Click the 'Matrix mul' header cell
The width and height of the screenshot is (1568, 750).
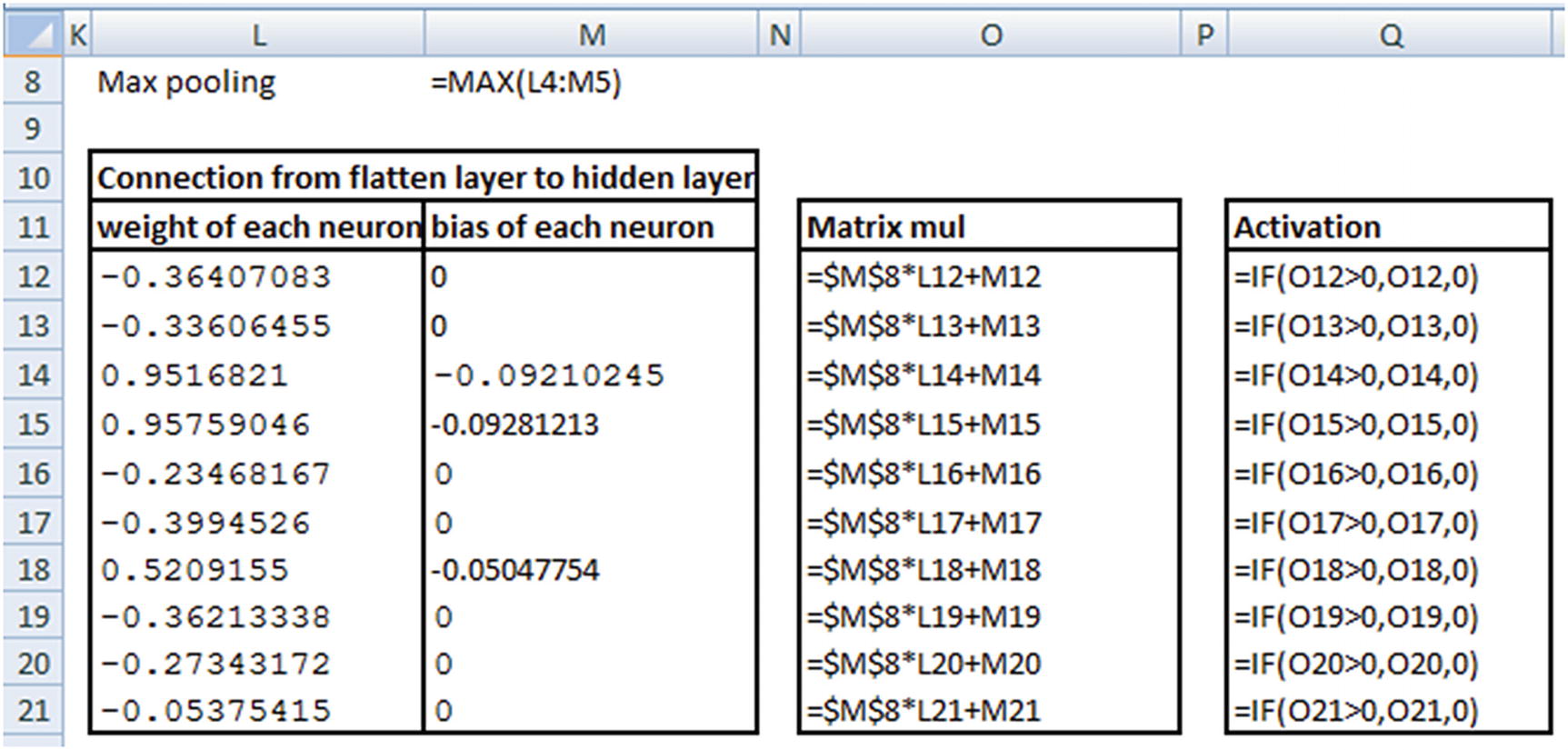tap(990, 226)
